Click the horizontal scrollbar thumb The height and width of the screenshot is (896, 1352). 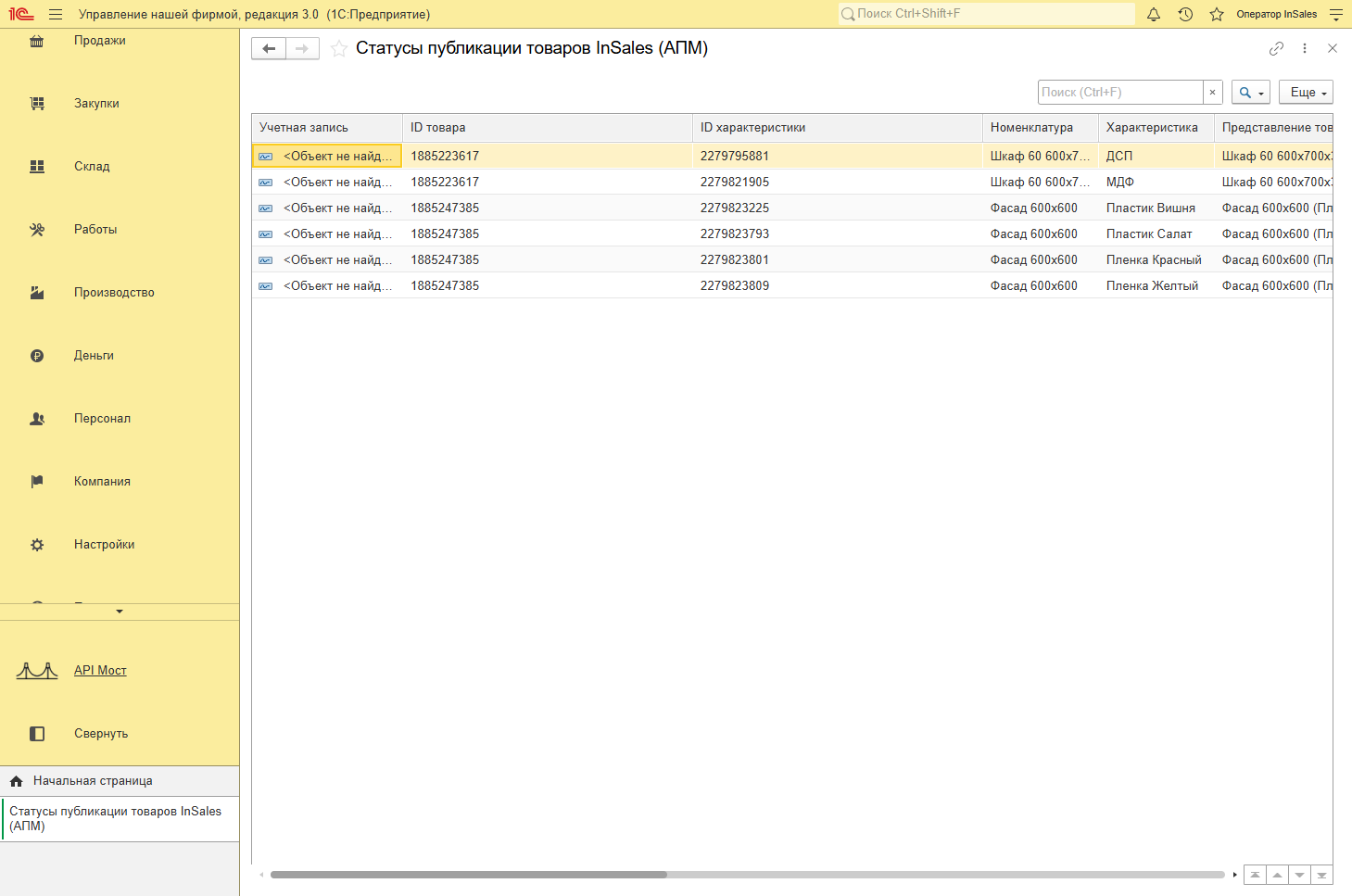469,875
